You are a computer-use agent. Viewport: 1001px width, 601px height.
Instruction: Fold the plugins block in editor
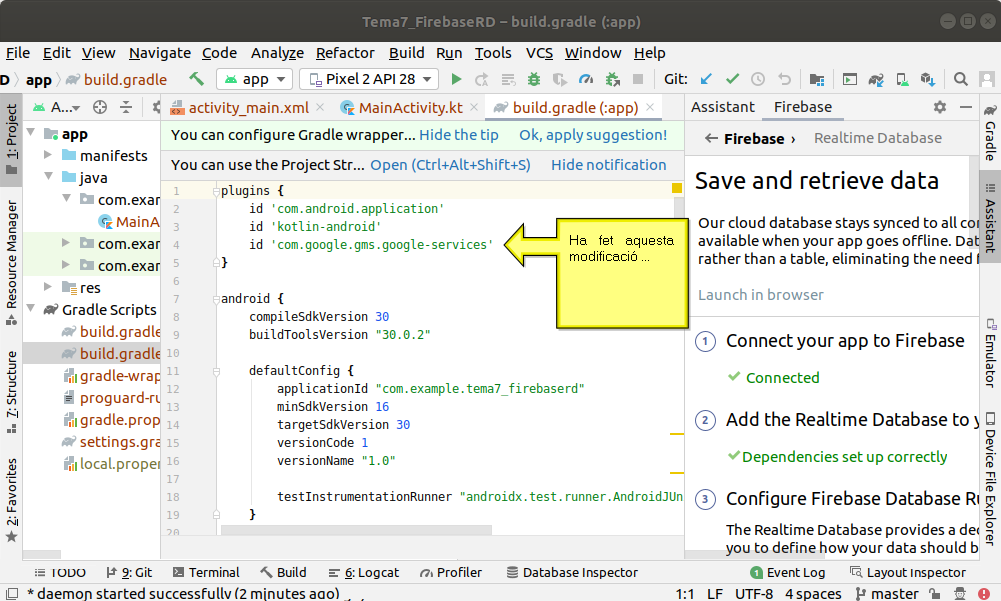(216, 191)
